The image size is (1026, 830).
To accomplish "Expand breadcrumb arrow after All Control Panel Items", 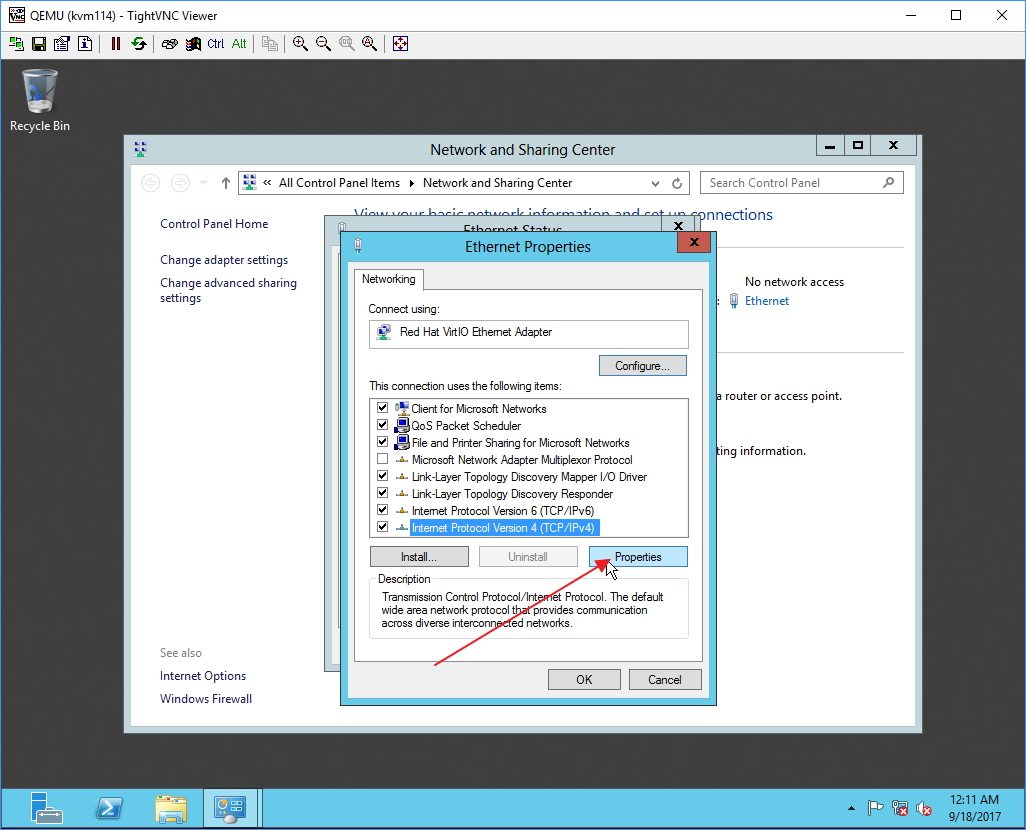I will (412, 183).
